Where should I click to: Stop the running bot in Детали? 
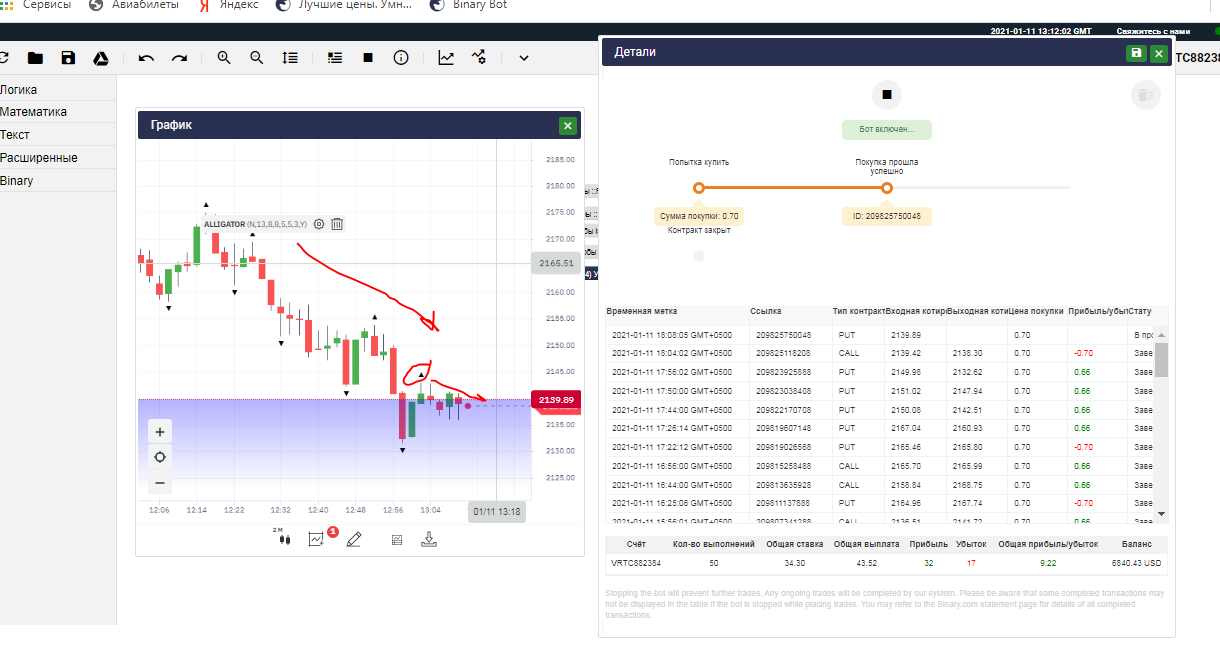coord(886,95)
